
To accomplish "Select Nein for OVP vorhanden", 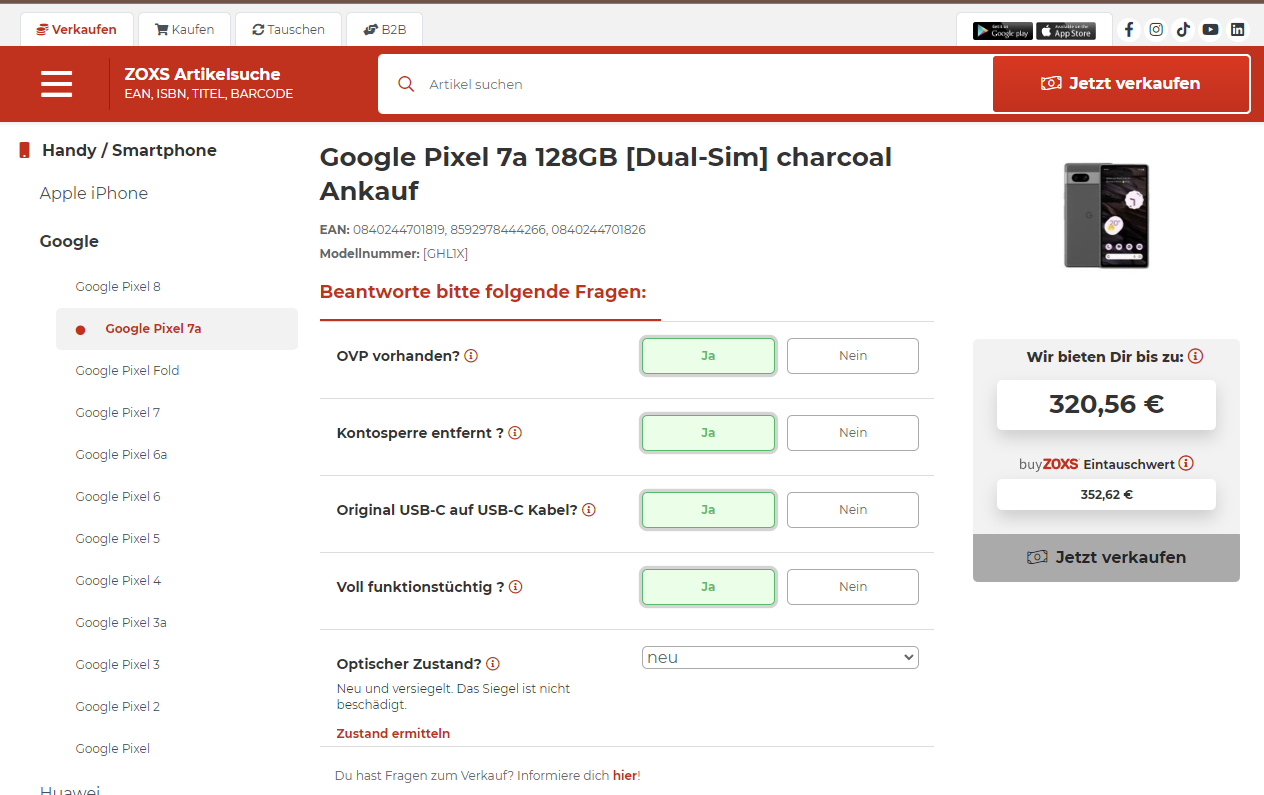I will coord(853,356).
